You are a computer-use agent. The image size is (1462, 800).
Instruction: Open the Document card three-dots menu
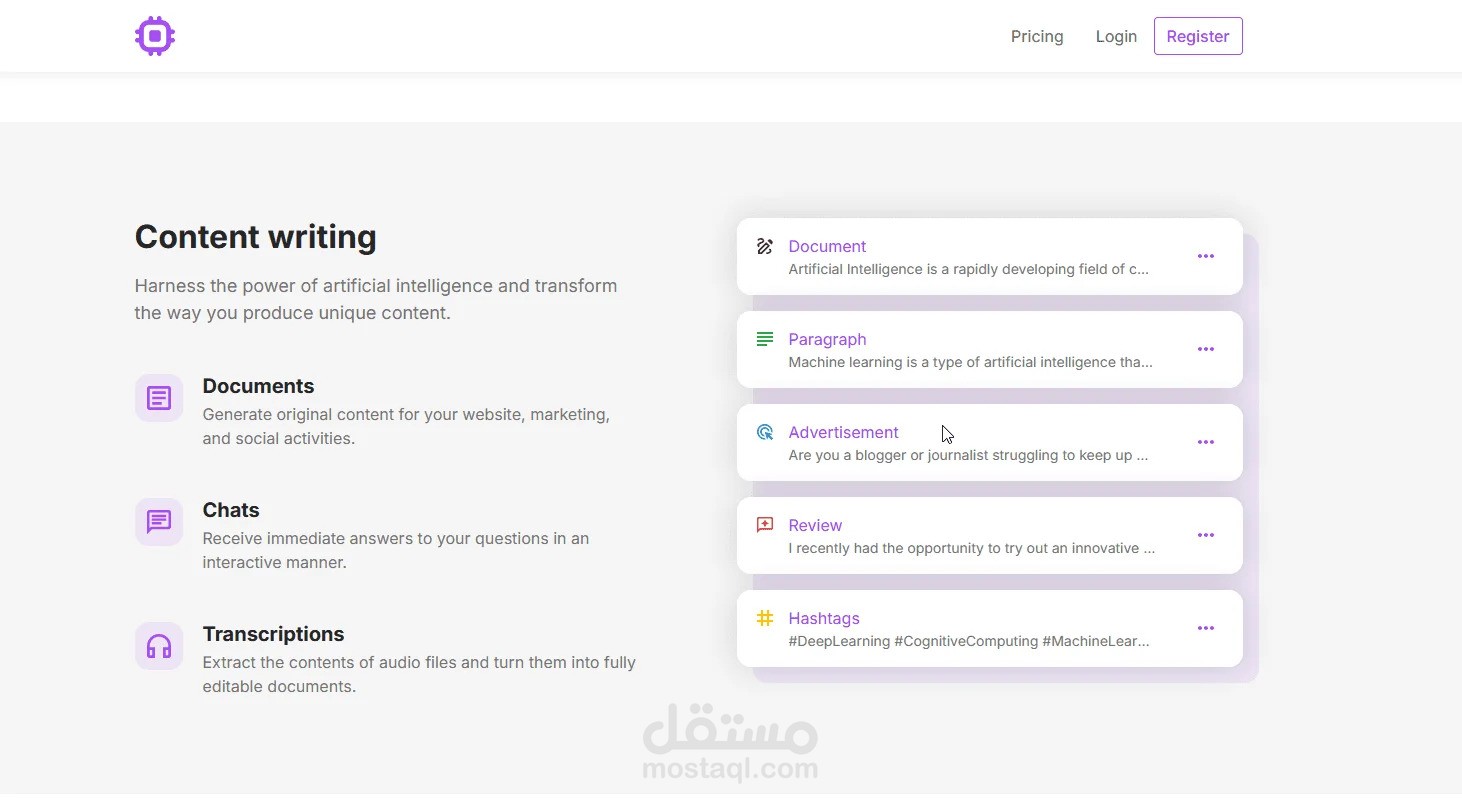click(1206, 256)
